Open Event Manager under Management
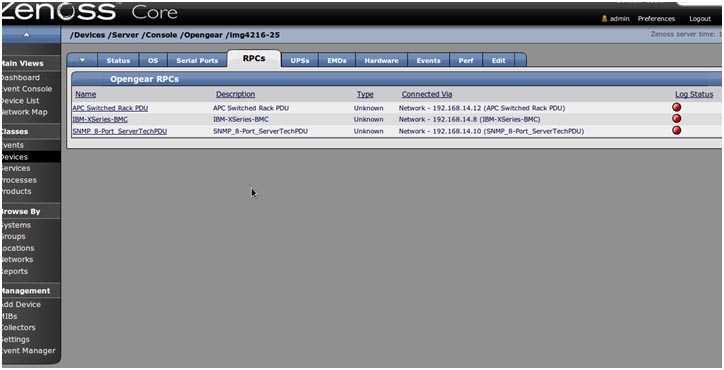 pyautogui.click(x=28, y=351)
